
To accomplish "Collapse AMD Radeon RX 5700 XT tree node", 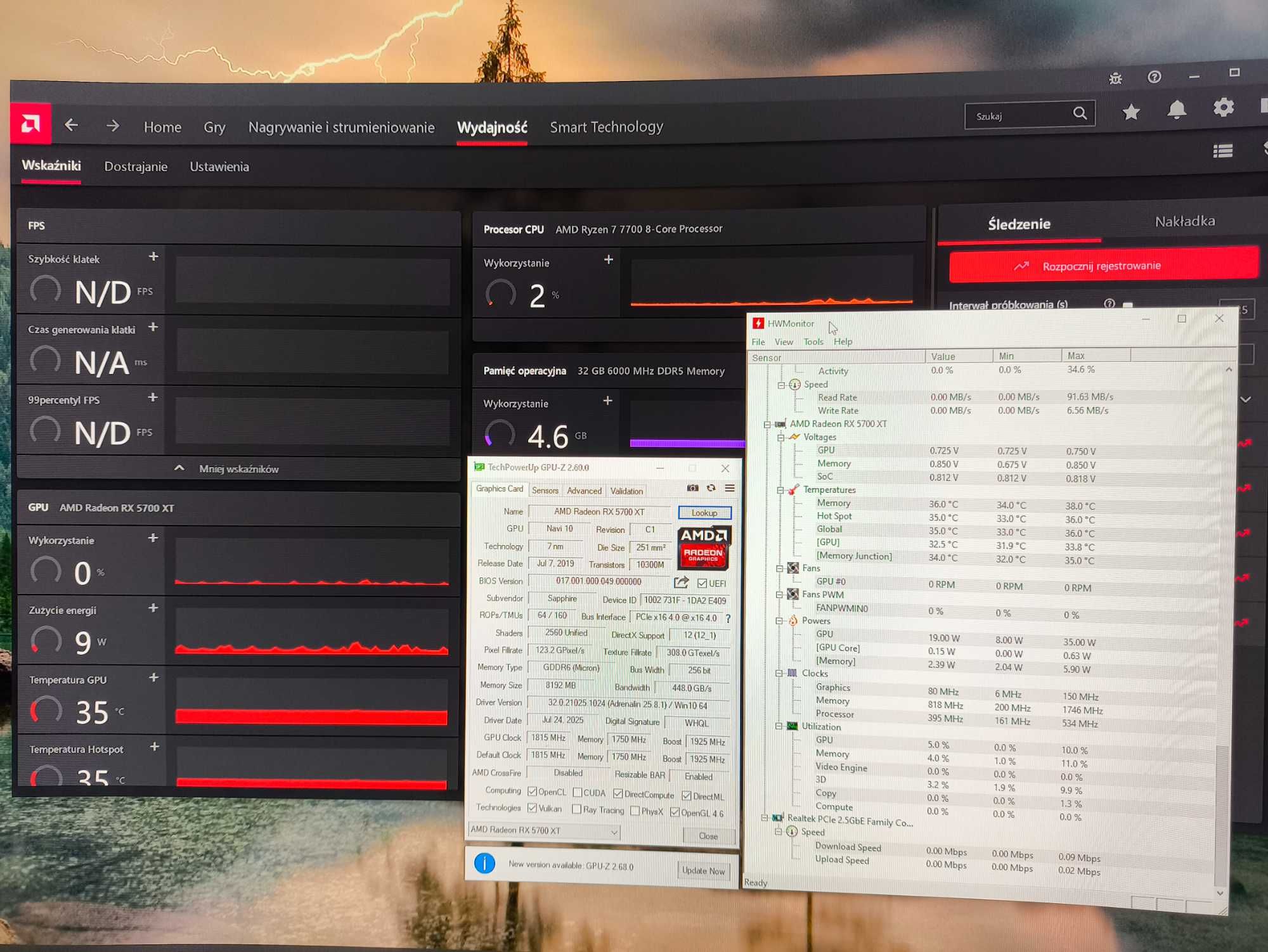I will (x=767, y=424).
